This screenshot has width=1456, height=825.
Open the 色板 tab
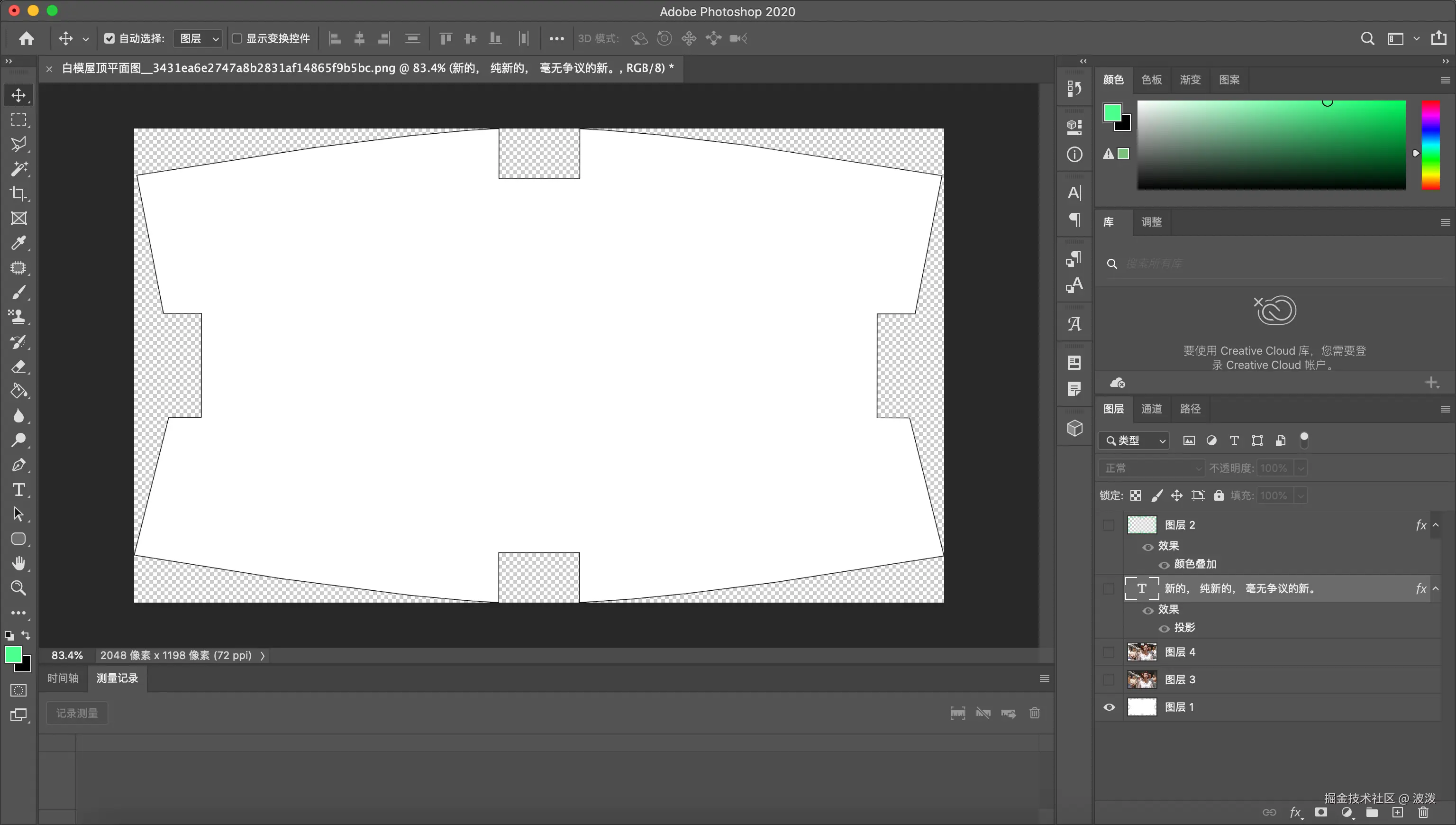(x=1151, y=80)
